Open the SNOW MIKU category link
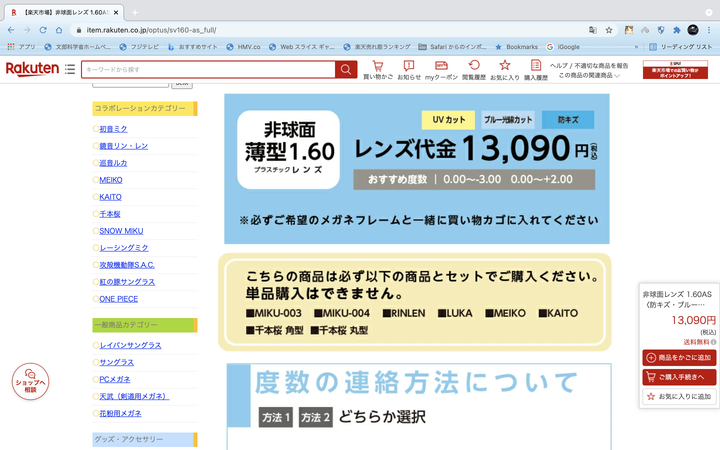This screenshot has height=450, width=720. (121, 231)
